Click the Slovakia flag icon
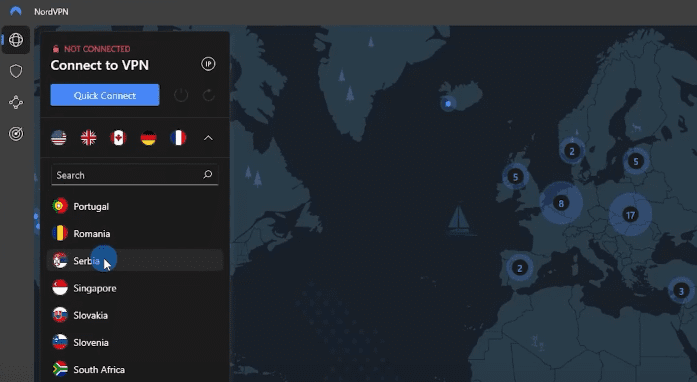The width and height of the screenshot is (697, 382). [x=60, y=315]
